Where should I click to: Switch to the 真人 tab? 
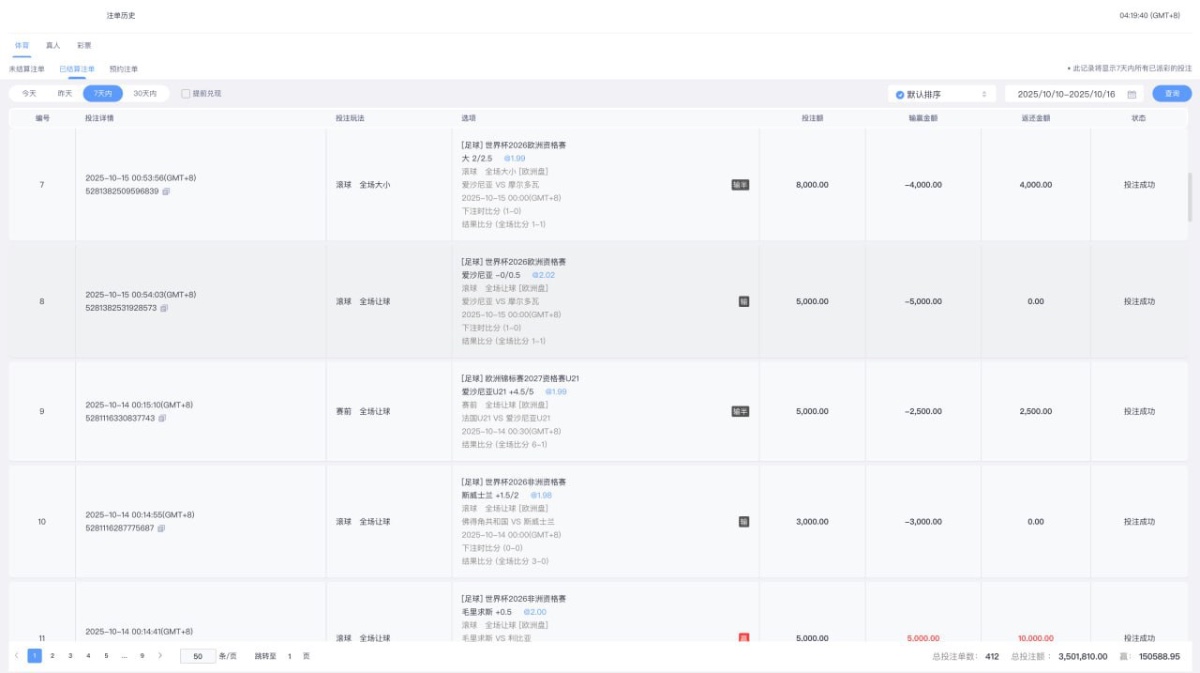(53, 45)
